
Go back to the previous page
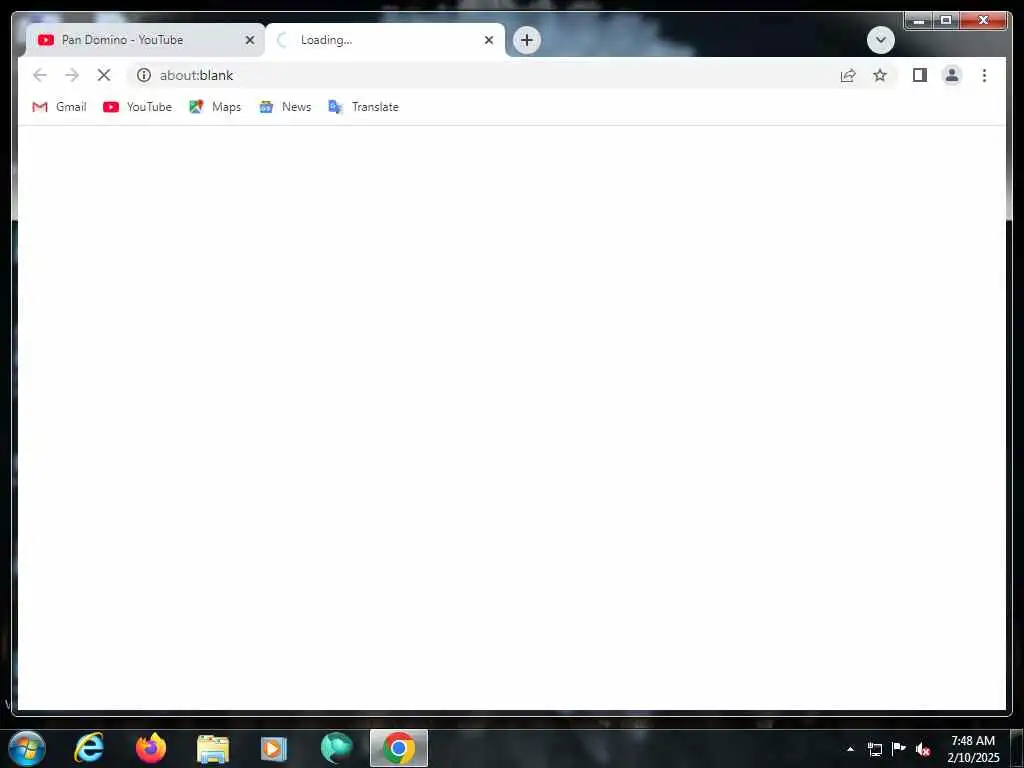tap(40, 75)
